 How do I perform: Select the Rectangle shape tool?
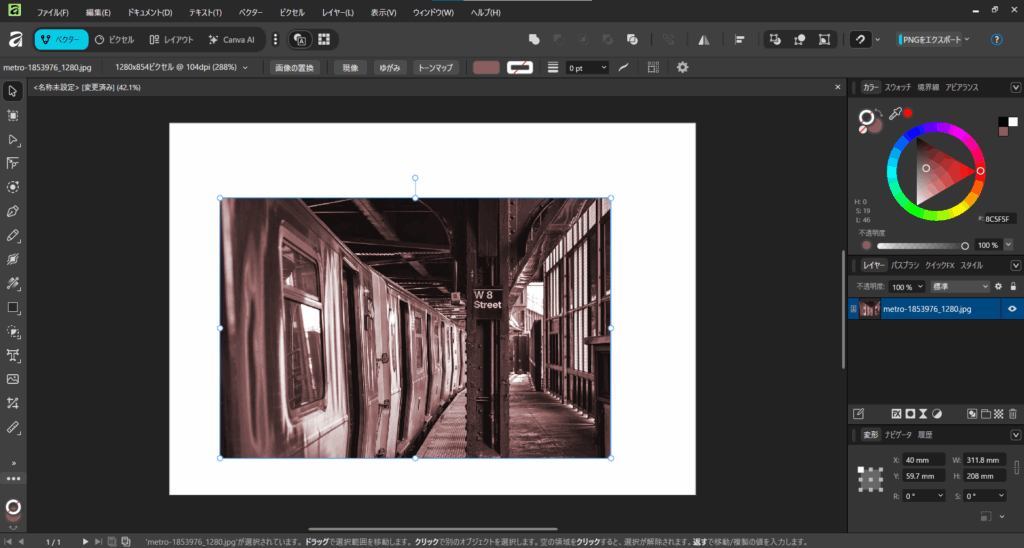[x=13, y=307]
